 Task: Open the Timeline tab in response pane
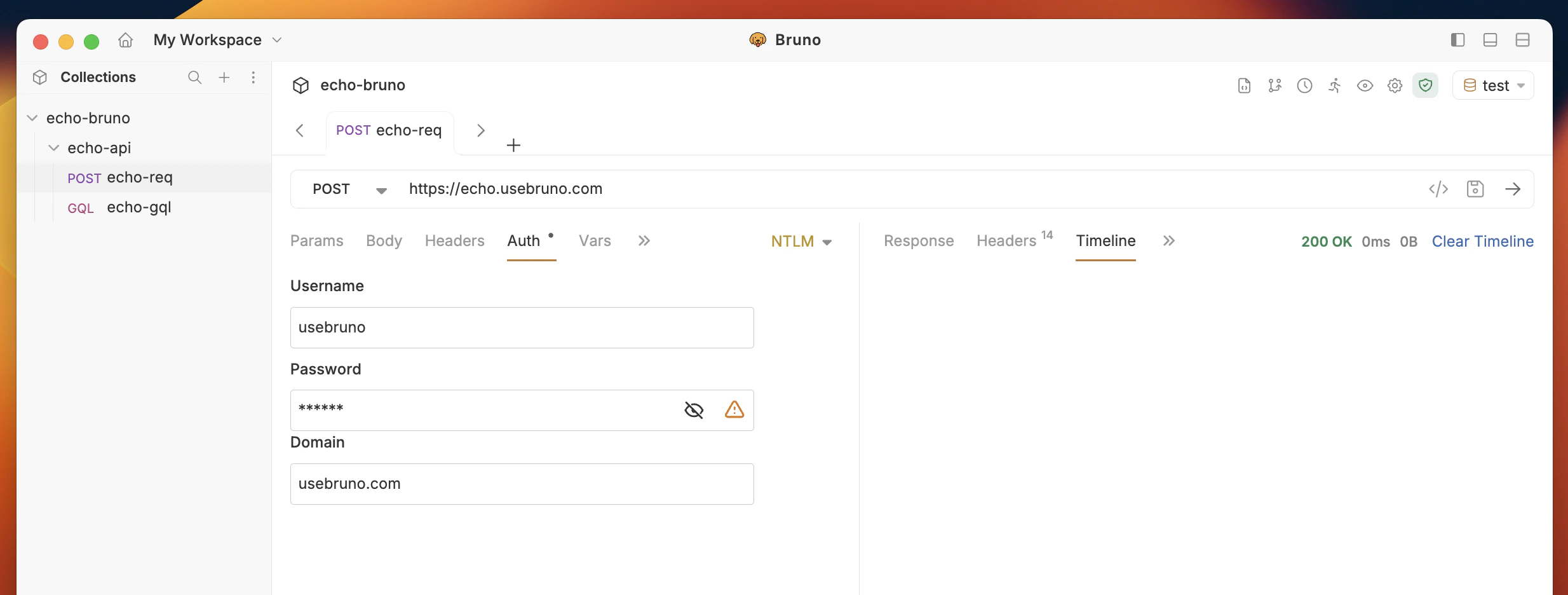(1105, 240)
